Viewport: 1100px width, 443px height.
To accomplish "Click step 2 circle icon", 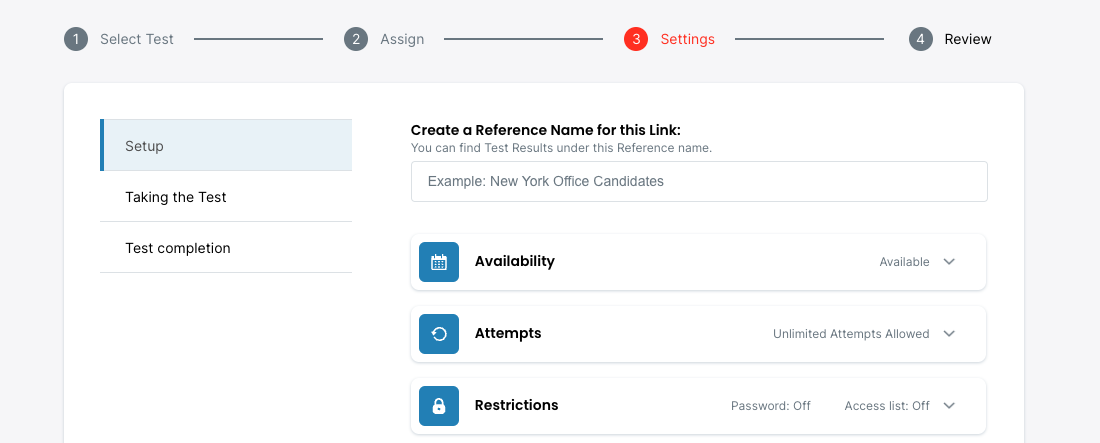I will 356,39.
